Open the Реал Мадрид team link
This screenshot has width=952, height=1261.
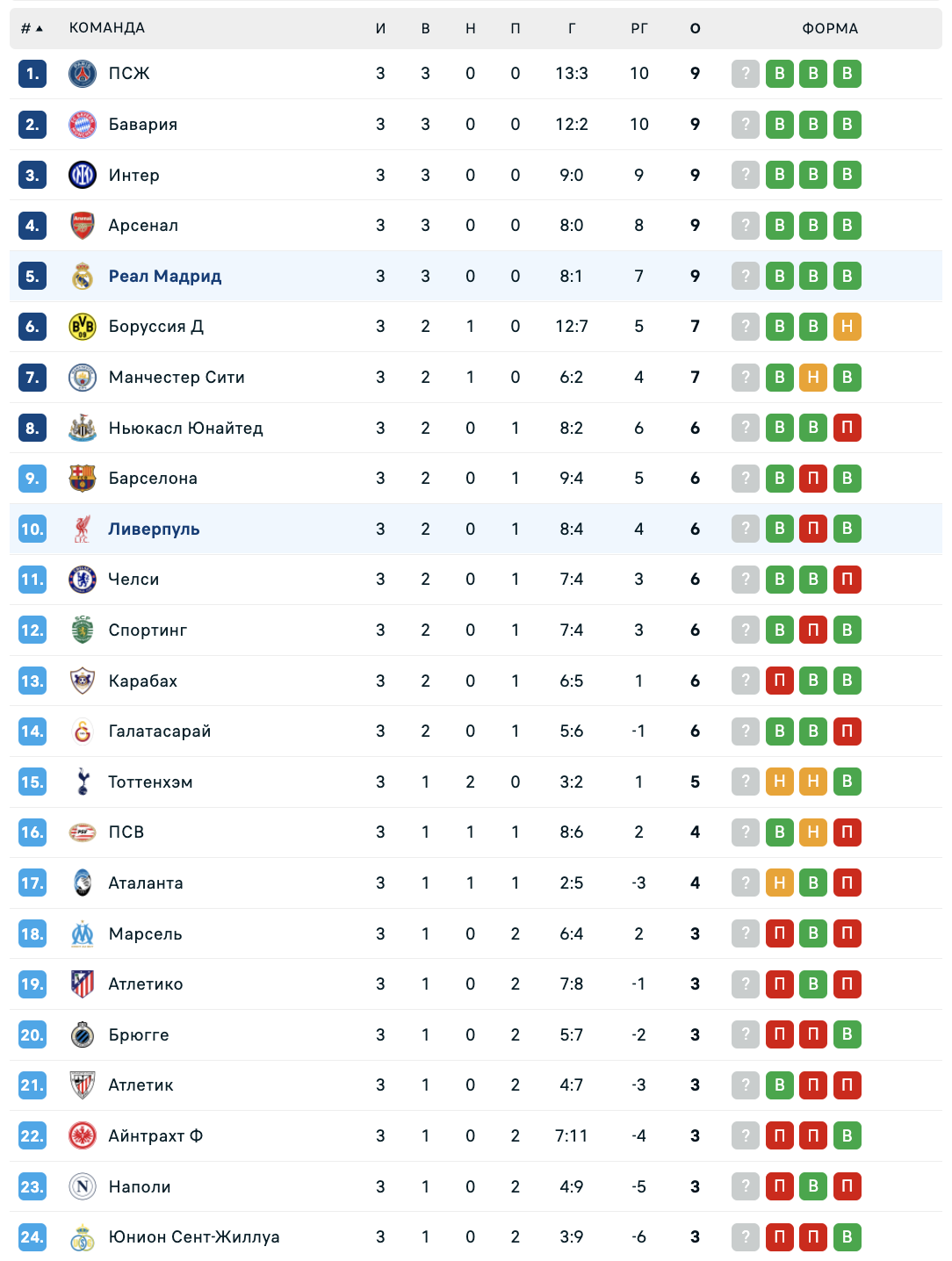(165, 277)
